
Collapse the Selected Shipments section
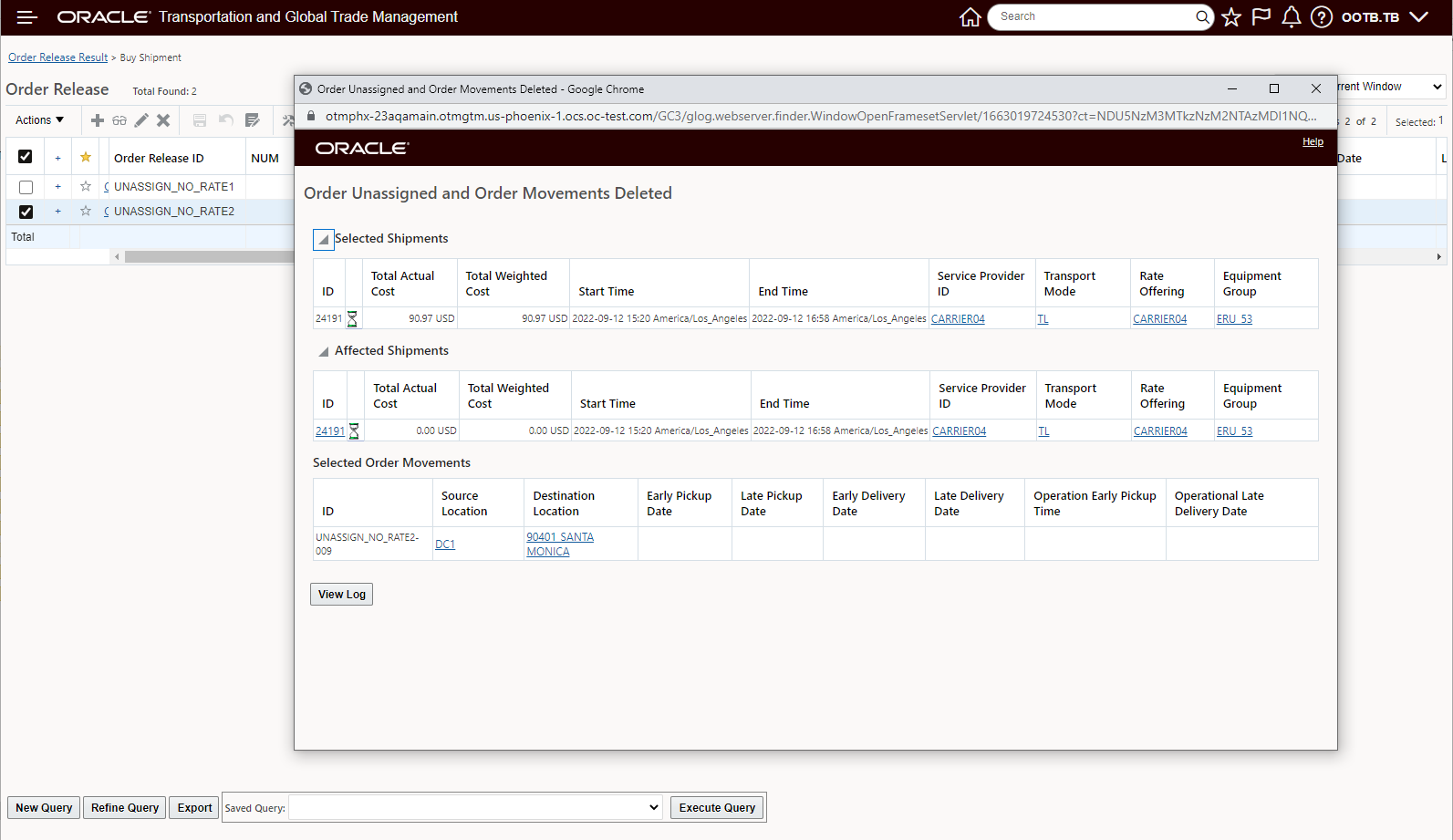(323, 239)
